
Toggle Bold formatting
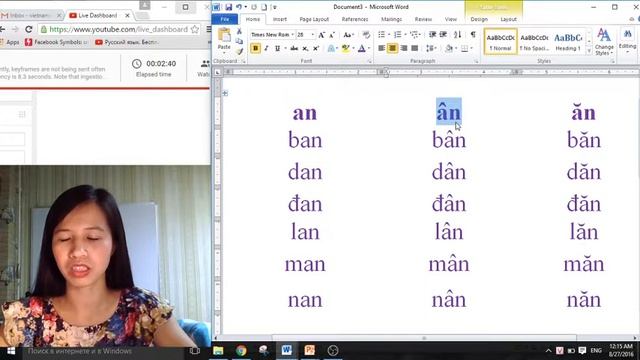coord(256,48)
